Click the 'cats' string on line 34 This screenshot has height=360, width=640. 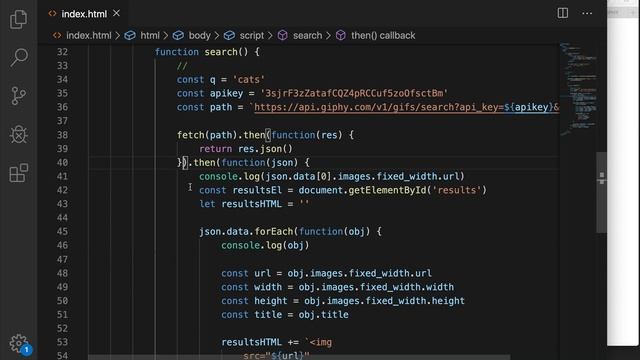(249, 80)
